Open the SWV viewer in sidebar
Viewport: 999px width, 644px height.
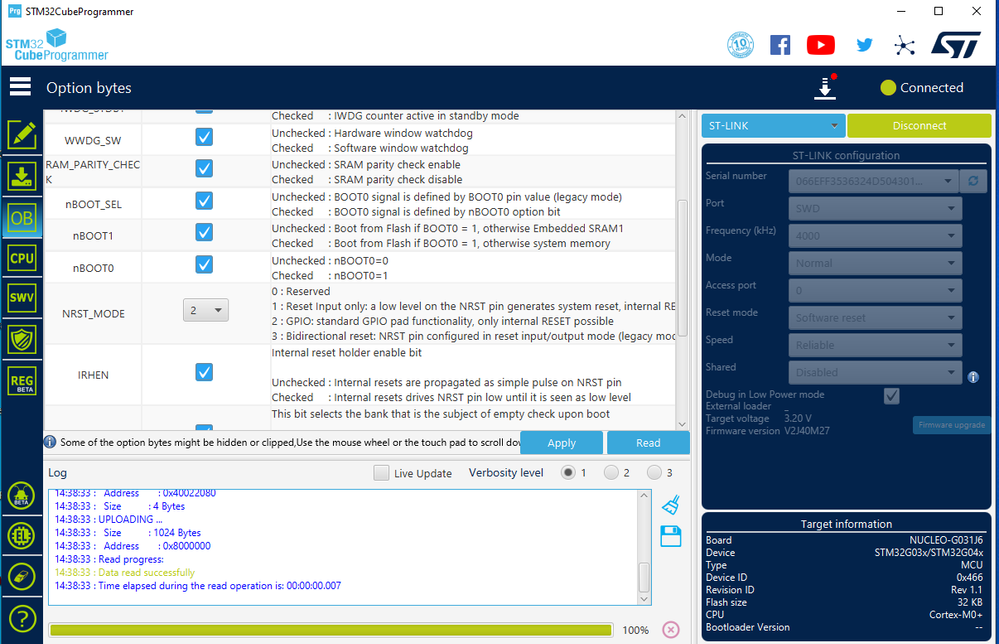tap(22, 298)
